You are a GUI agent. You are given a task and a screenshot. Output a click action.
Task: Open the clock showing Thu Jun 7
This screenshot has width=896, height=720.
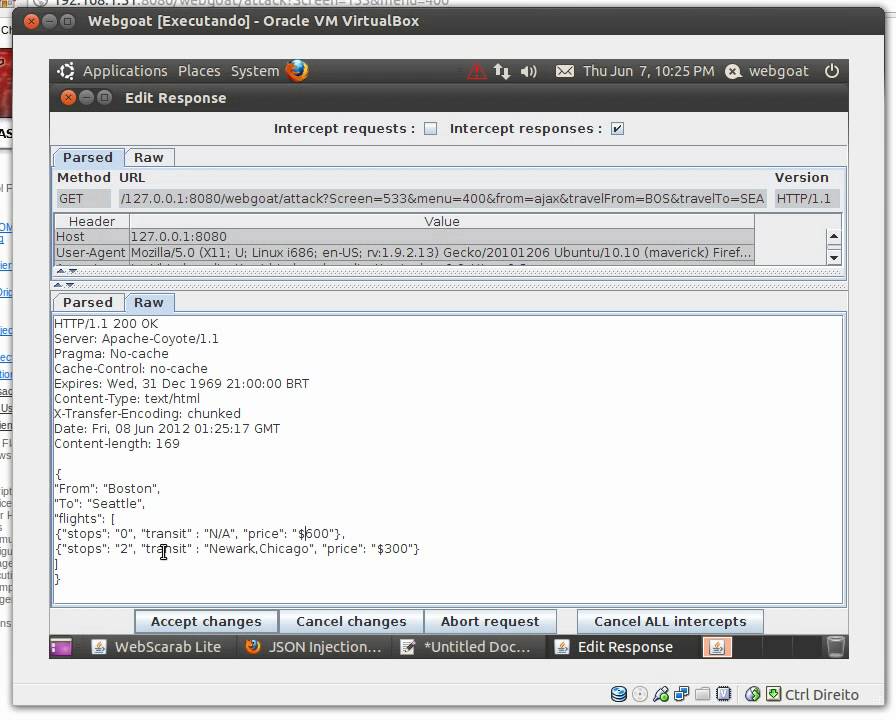coord(649,71)
